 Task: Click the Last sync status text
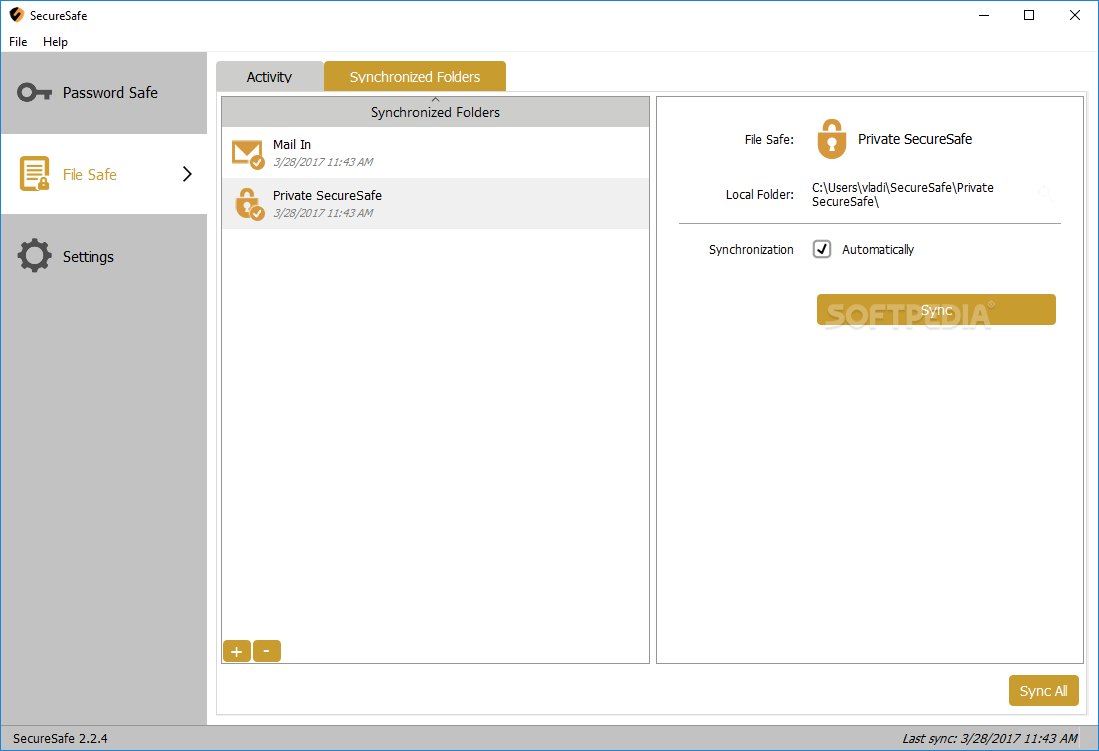(990, 738)
